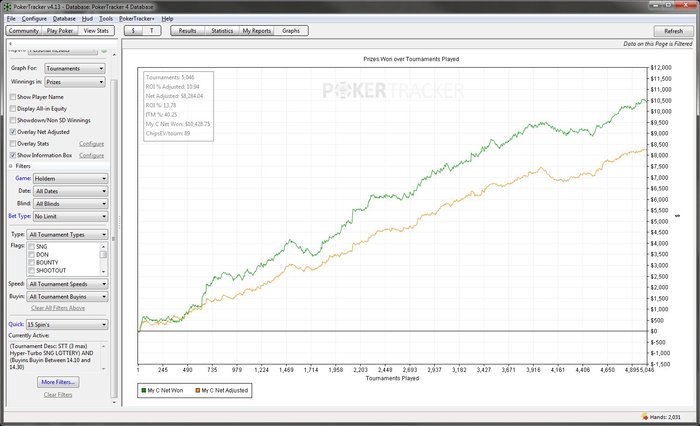Viewport: 700px width, 426px height.
Task: Switch to the Play Poker tab
Action: 60,31
